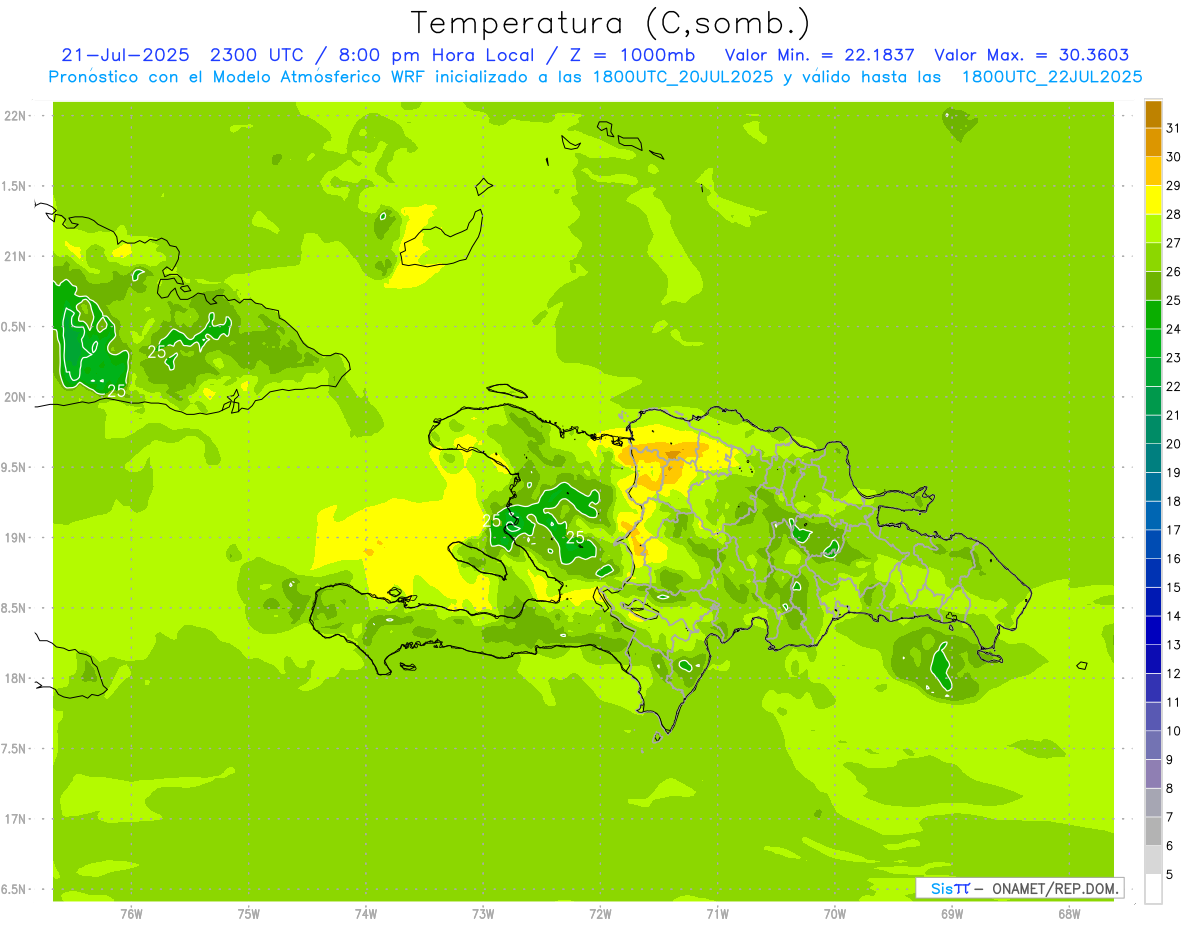Screen dimensions: 1200x927
Task: Click the "76W" longitude label
Action: click(131, 914)
